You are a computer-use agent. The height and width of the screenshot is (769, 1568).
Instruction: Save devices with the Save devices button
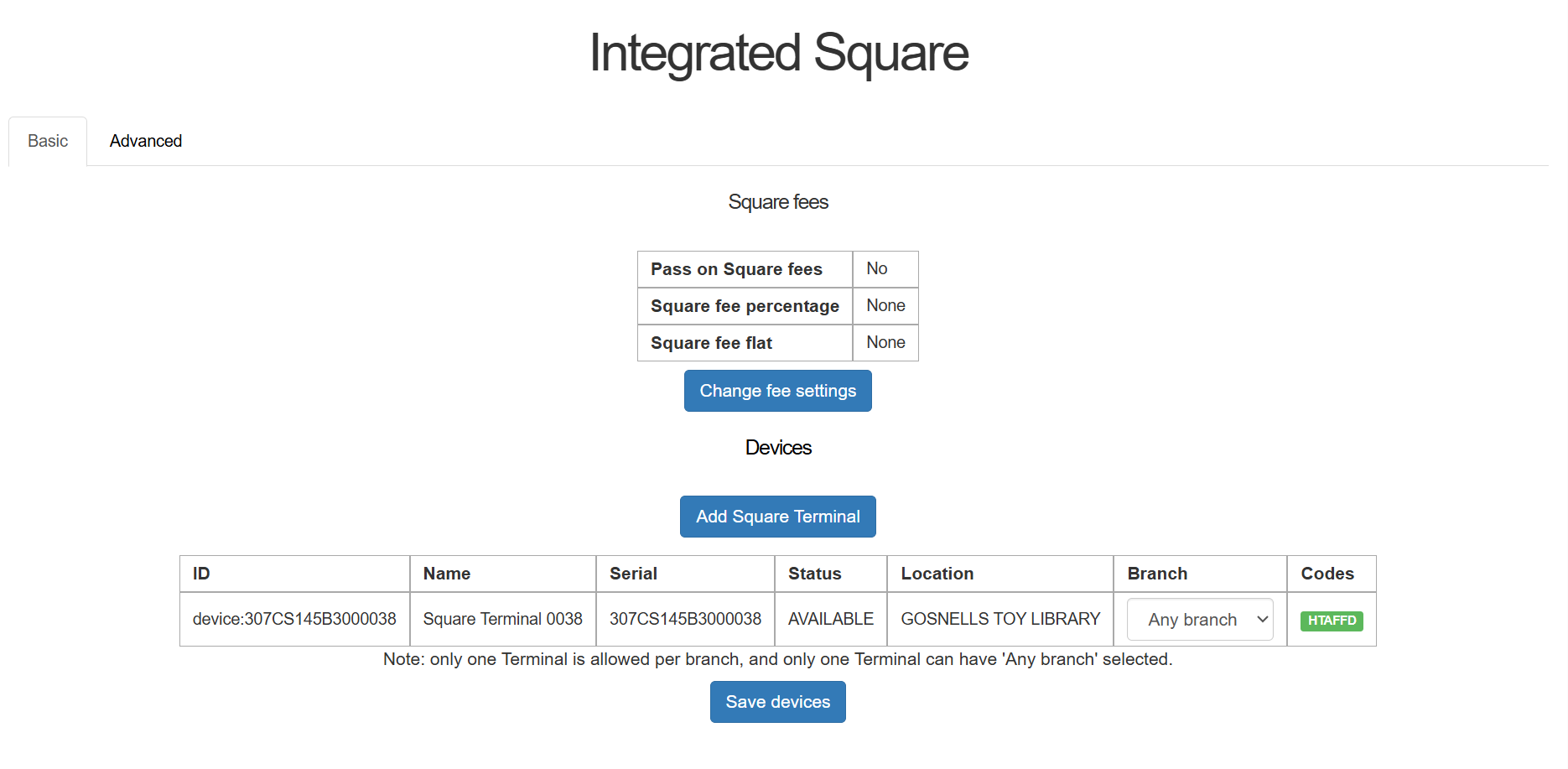coord(778,702)
